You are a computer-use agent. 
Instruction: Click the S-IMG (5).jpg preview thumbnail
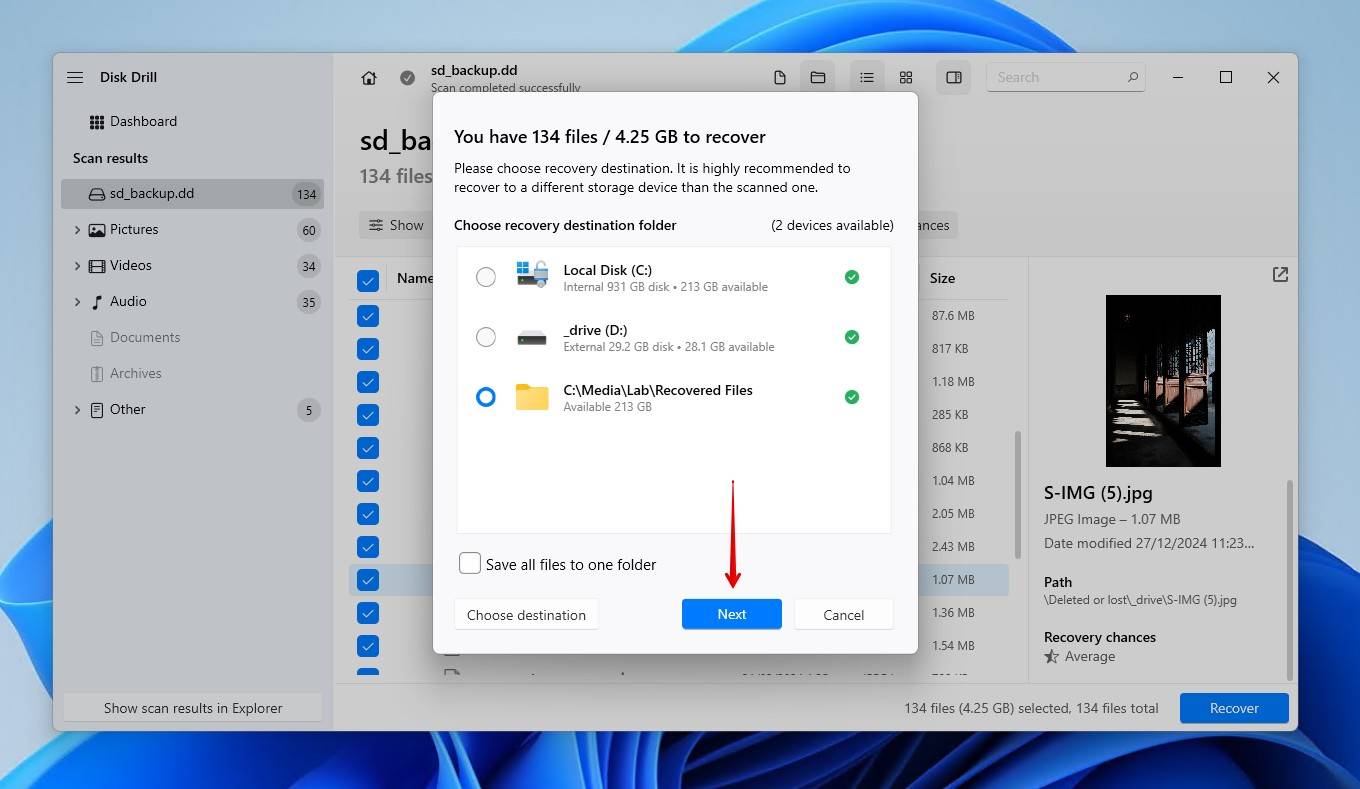[1163, 380]
